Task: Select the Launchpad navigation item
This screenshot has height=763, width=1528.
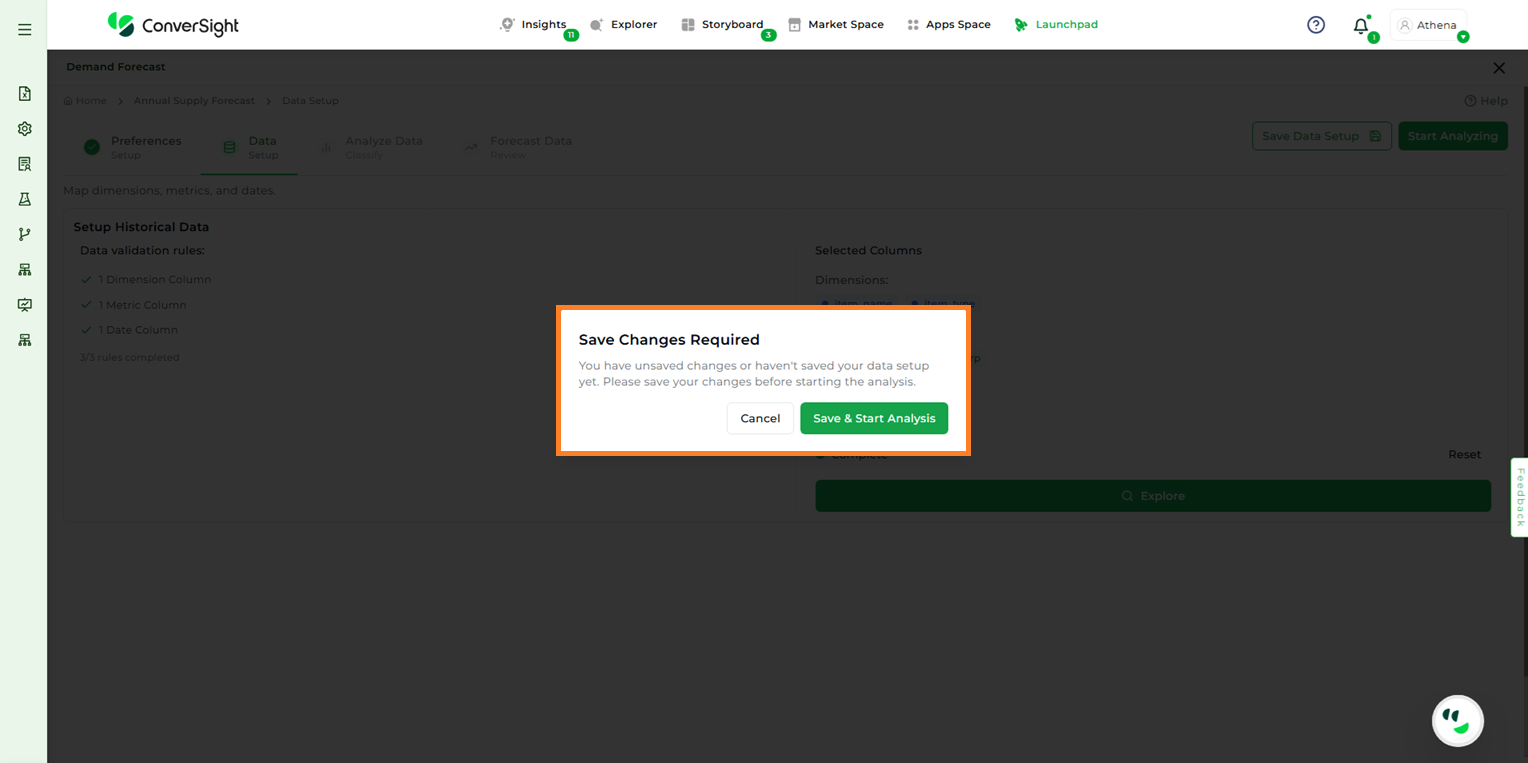Action: point(1056,24)
